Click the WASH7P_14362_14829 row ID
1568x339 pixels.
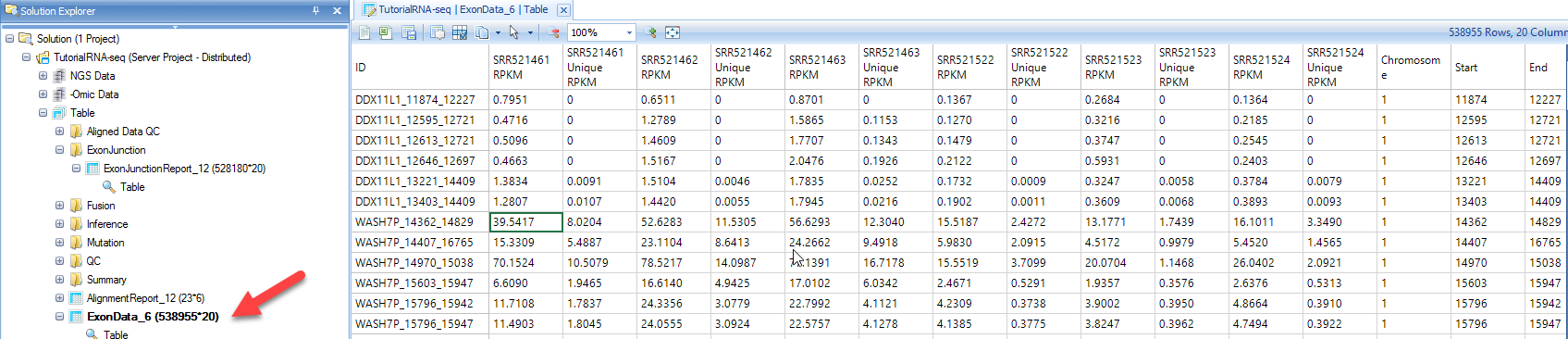(x=420, y=222)
